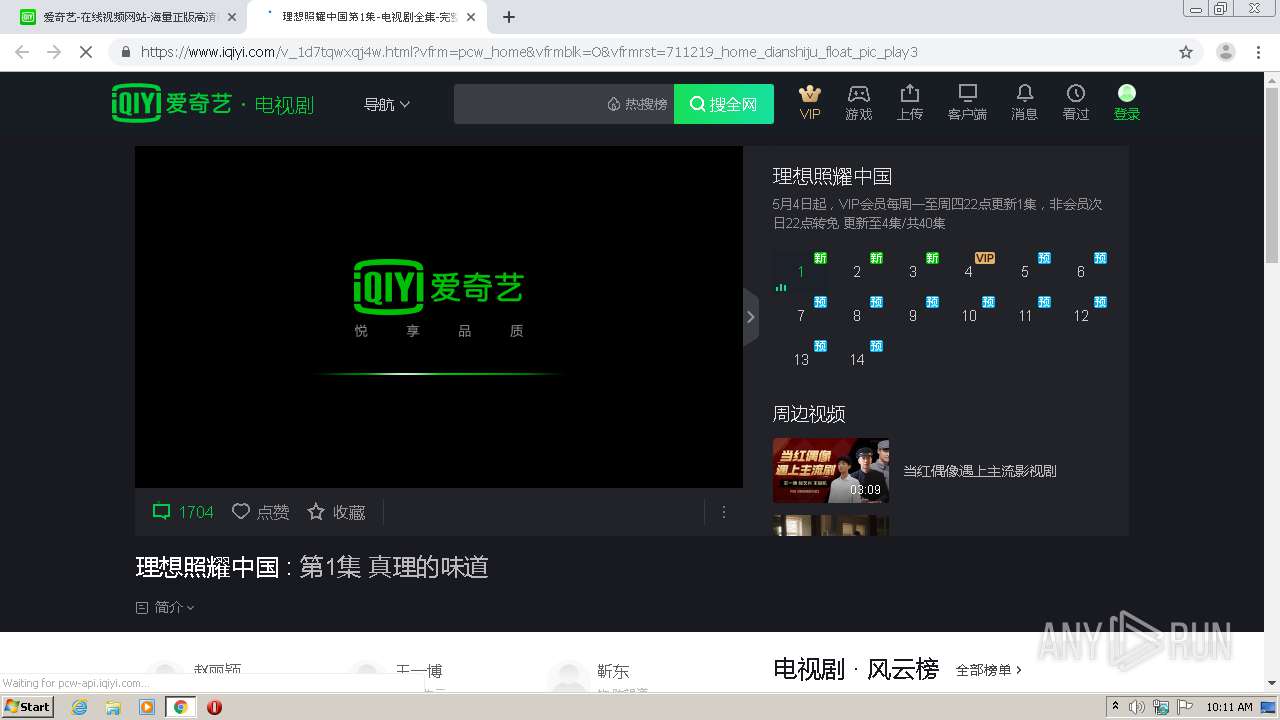Click the iQIYI logo in header
This screenshot has width=1280, height=720.
[171, 103]
